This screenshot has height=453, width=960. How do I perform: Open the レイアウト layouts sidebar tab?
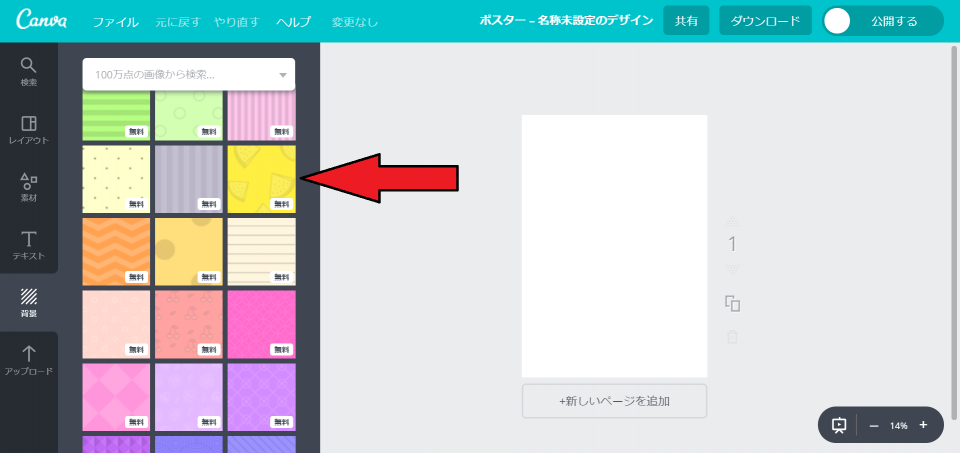pyautogui.click(x=29, y=130)
